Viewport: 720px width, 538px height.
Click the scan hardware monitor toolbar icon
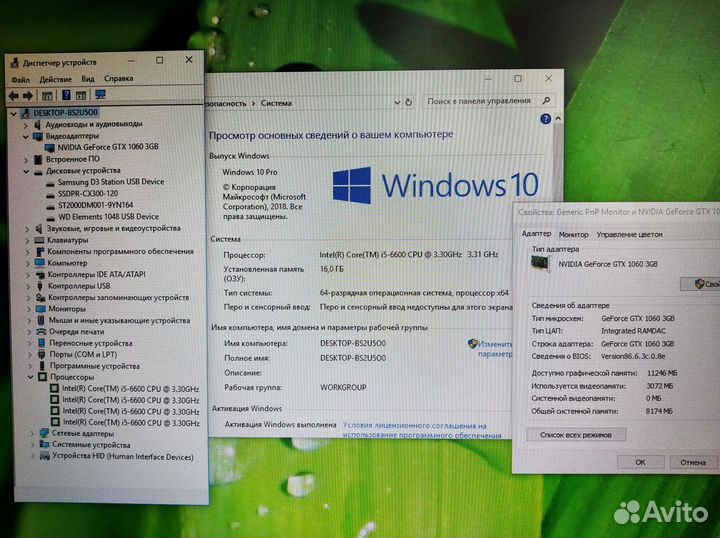[100, 96]
